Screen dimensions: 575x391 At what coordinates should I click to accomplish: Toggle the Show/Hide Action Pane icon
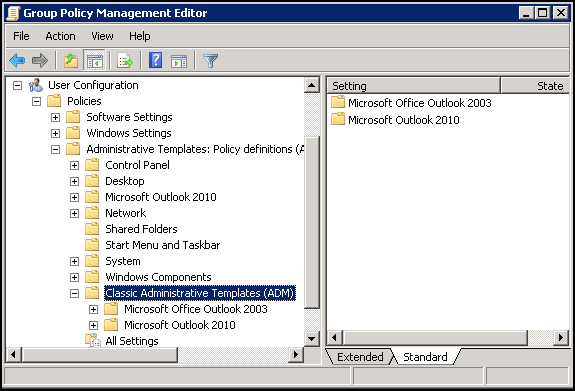coord(179,60)
